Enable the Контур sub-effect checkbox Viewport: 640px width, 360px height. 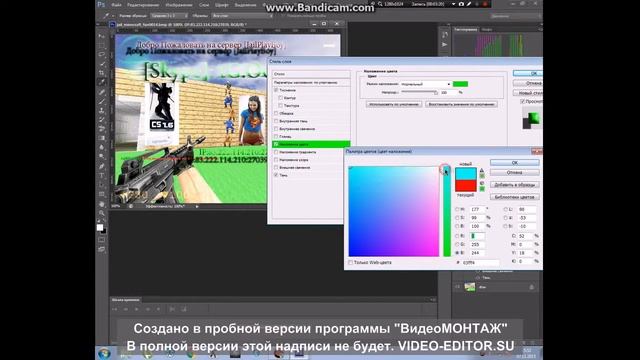(x=280, y=98)
